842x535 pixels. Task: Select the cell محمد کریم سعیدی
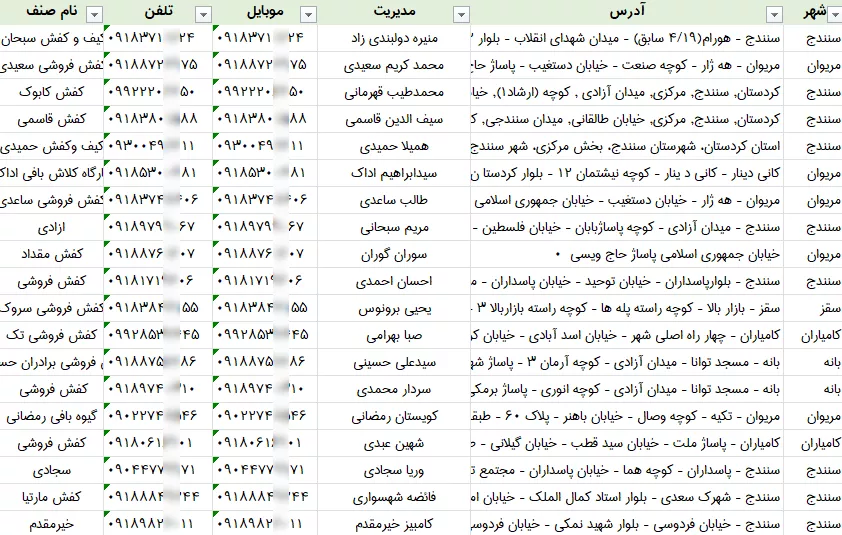(x=394, y=65)
